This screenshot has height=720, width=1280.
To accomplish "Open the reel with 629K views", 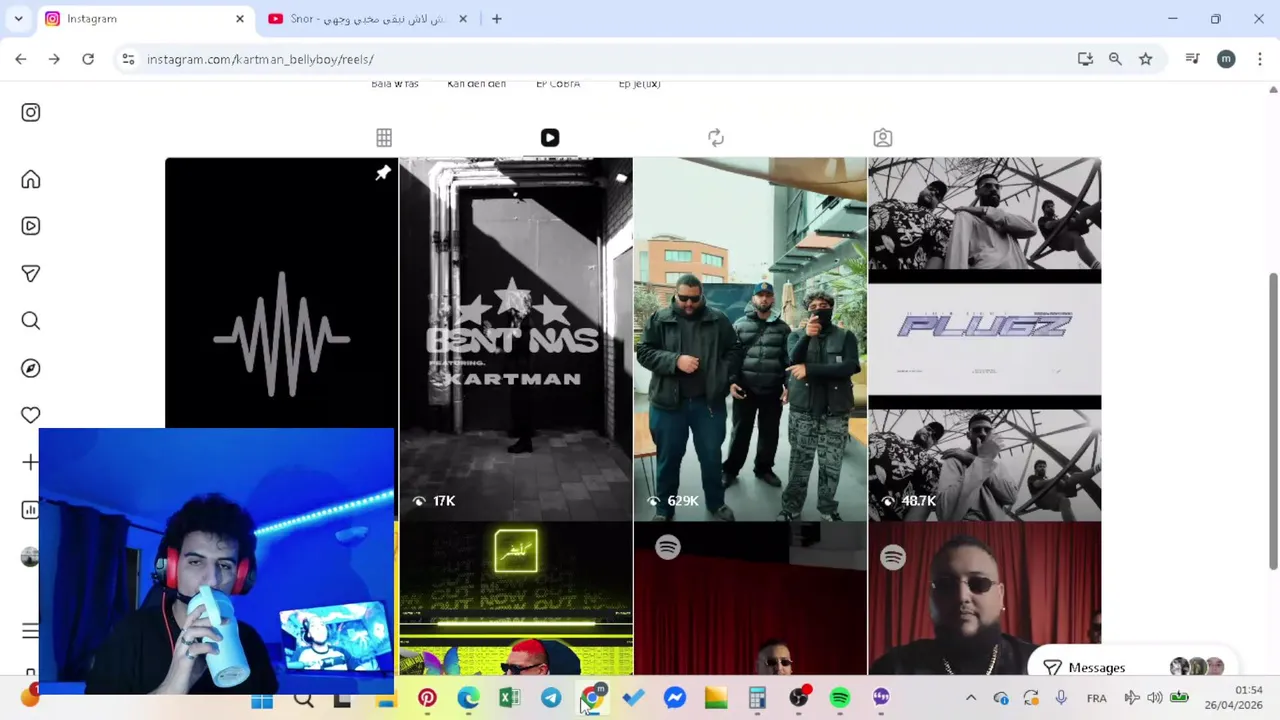I will point(750,339).
